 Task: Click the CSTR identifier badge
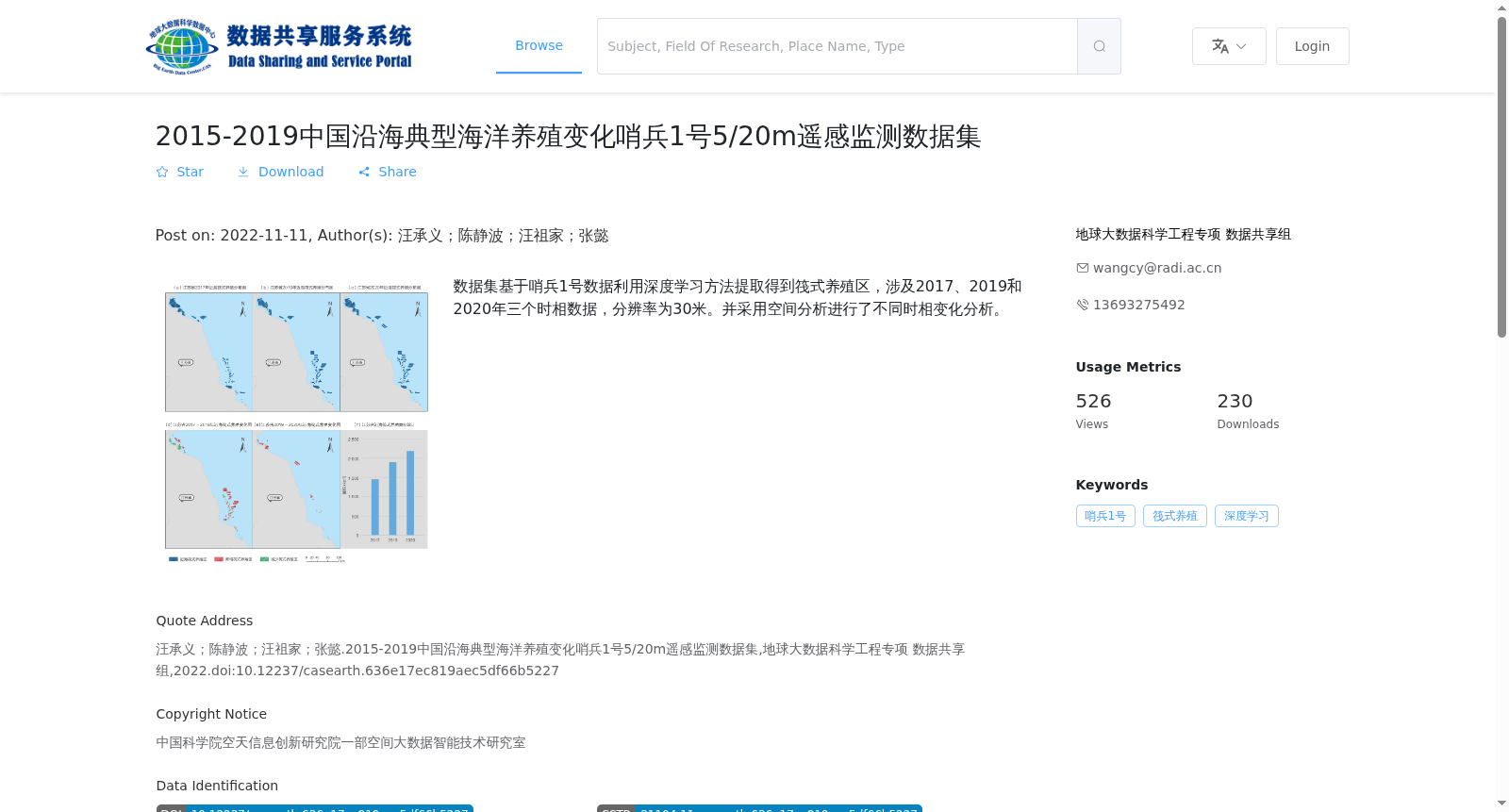(x=759, y=808)
